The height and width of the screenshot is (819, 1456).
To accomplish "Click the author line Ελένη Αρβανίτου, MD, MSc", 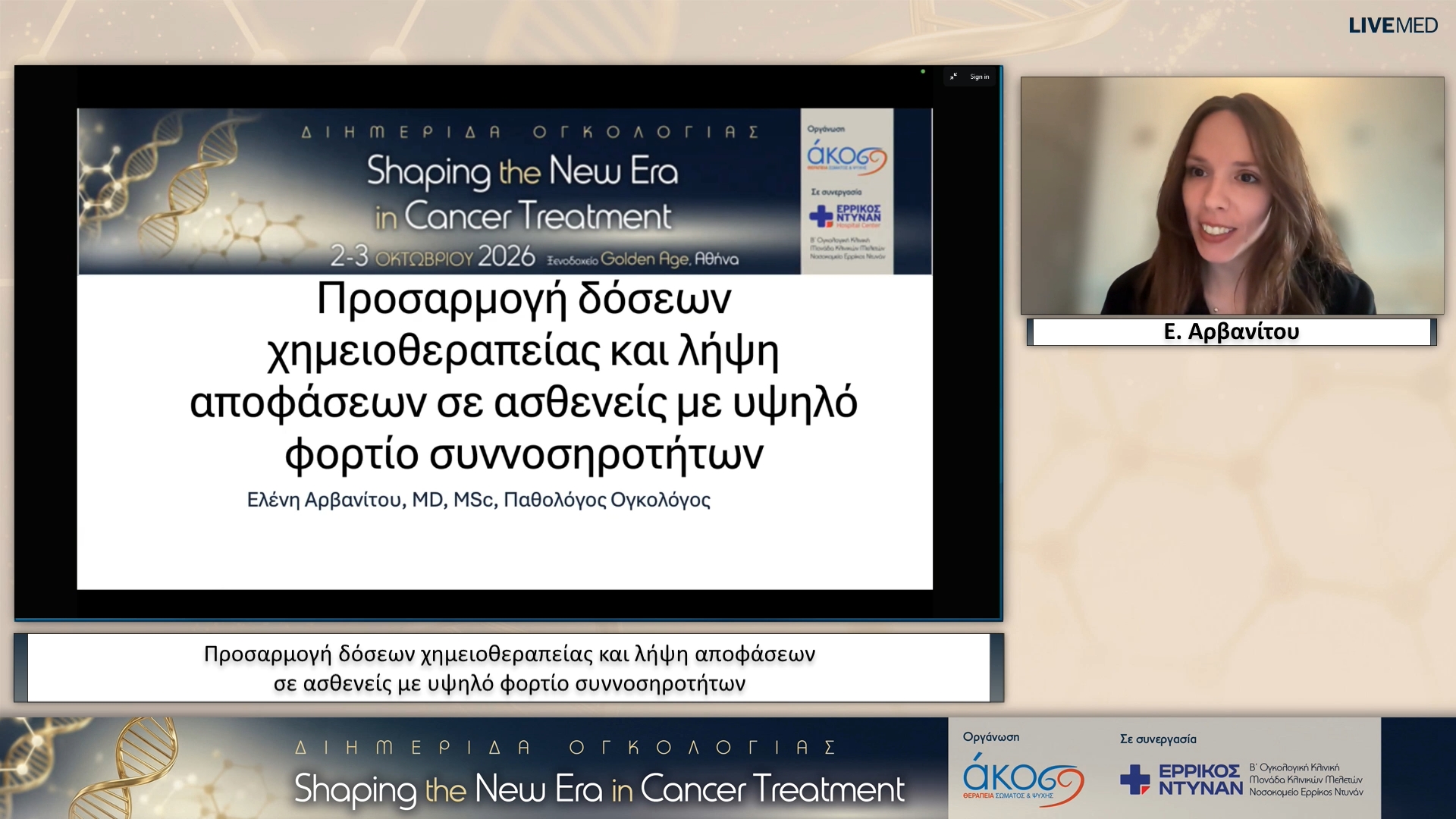I will tap(479, 500).
